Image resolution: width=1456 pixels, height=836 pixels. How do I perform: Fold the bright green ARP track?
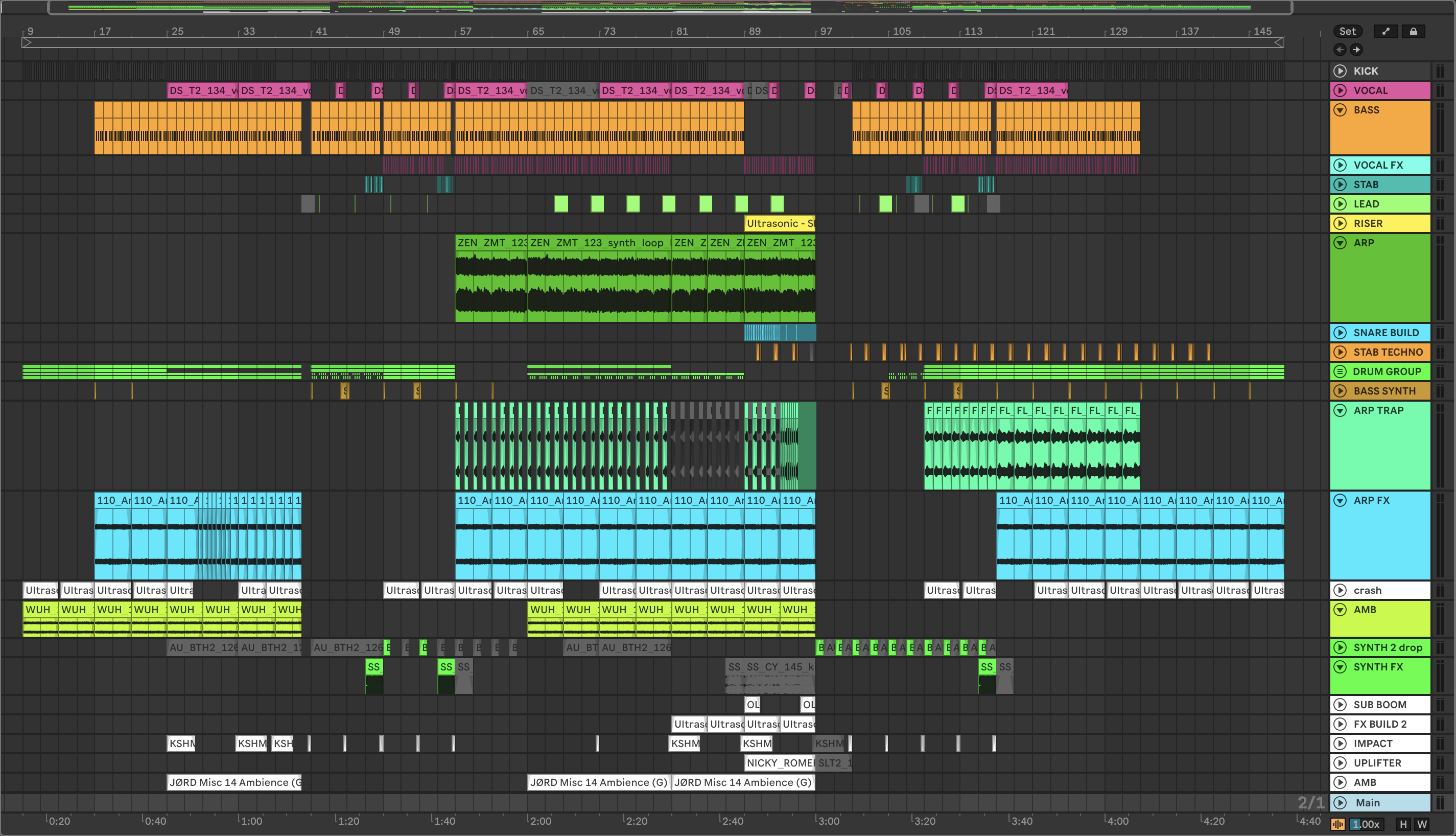tap(1340, 243)
